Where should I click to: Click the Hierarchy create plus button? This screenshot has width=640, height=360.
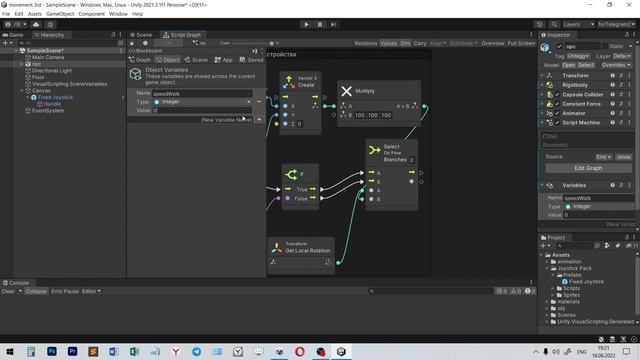[x=6, y=43]
